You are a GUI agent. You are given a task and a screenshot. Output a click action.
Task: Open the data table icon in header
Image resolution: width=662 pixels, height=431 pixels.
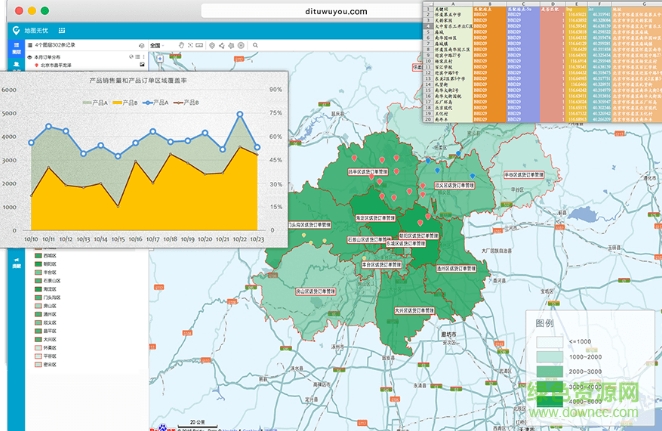62,32
